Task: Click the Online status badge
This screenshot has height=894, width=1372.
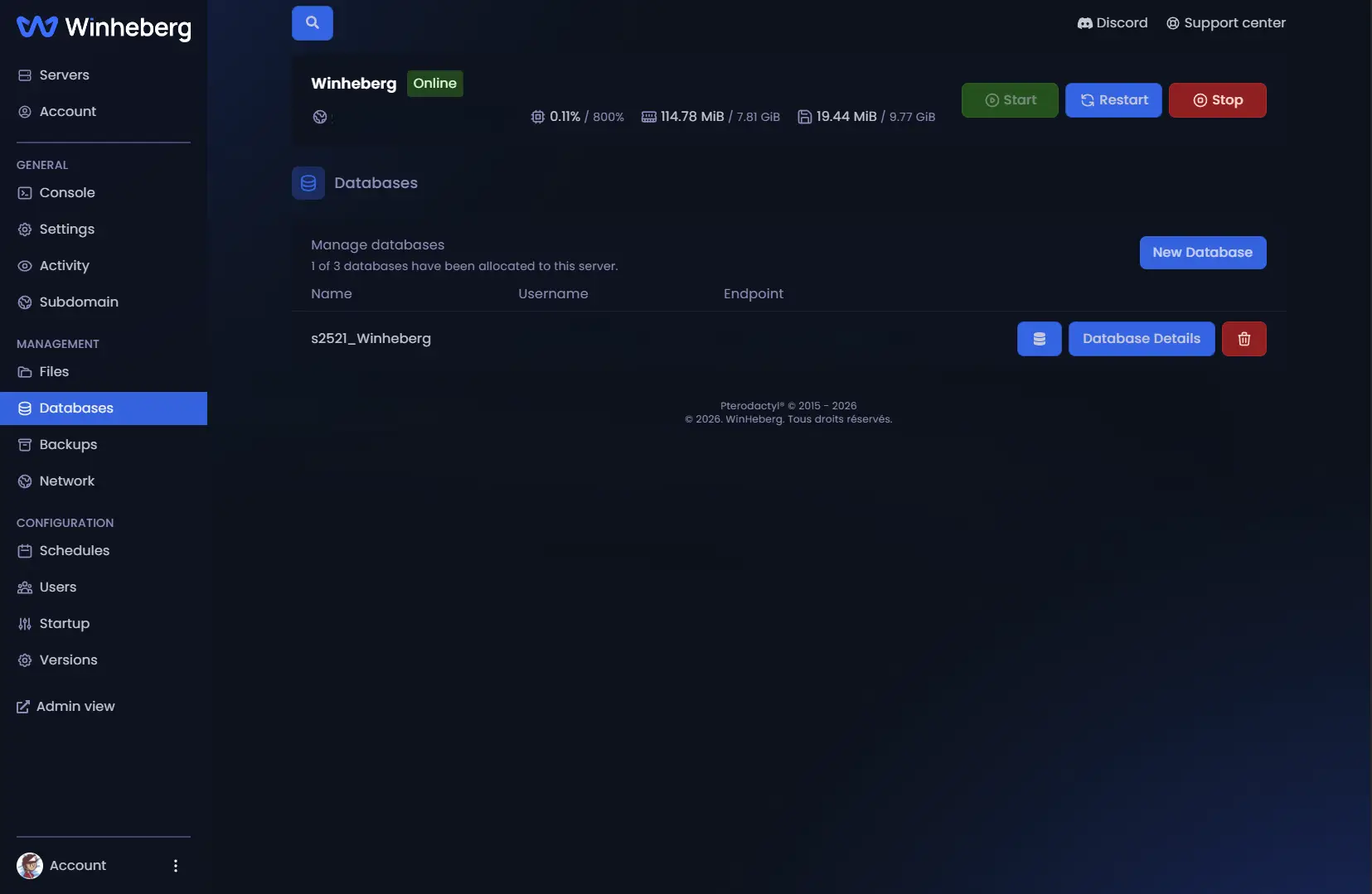Action: (435, 84)
